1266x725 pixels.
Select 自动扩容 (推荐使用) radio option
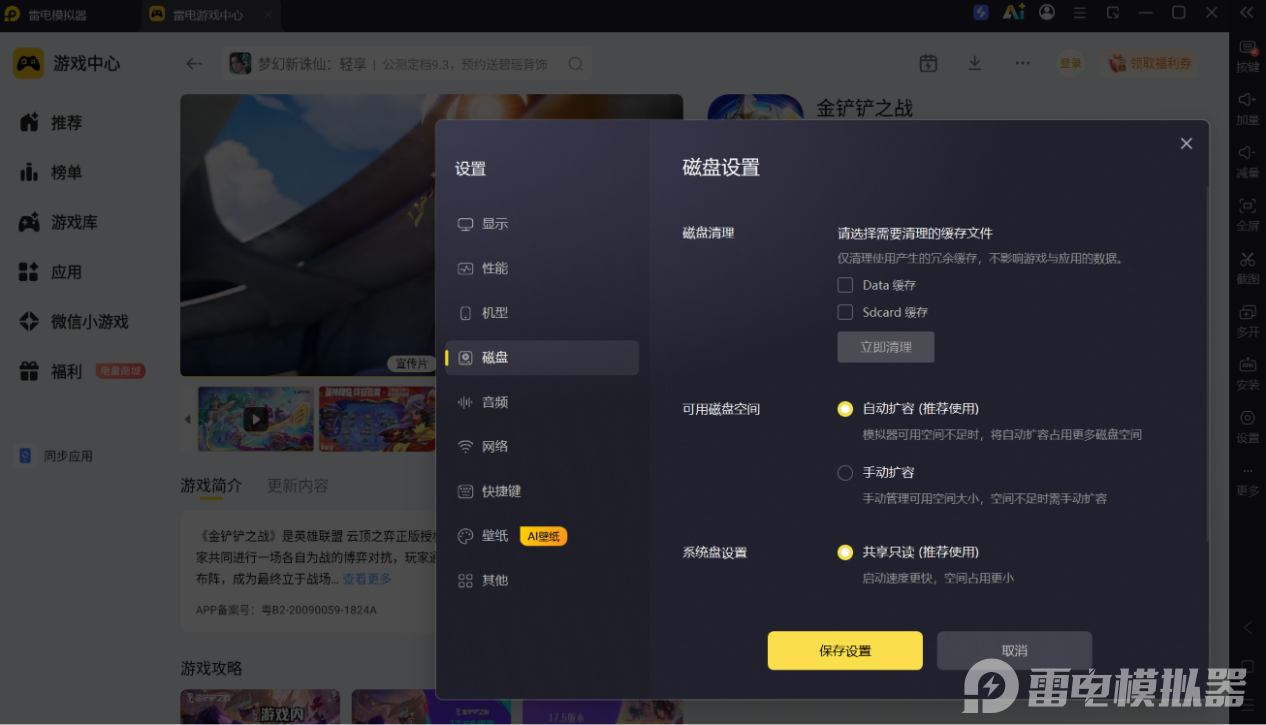(845, 409)
